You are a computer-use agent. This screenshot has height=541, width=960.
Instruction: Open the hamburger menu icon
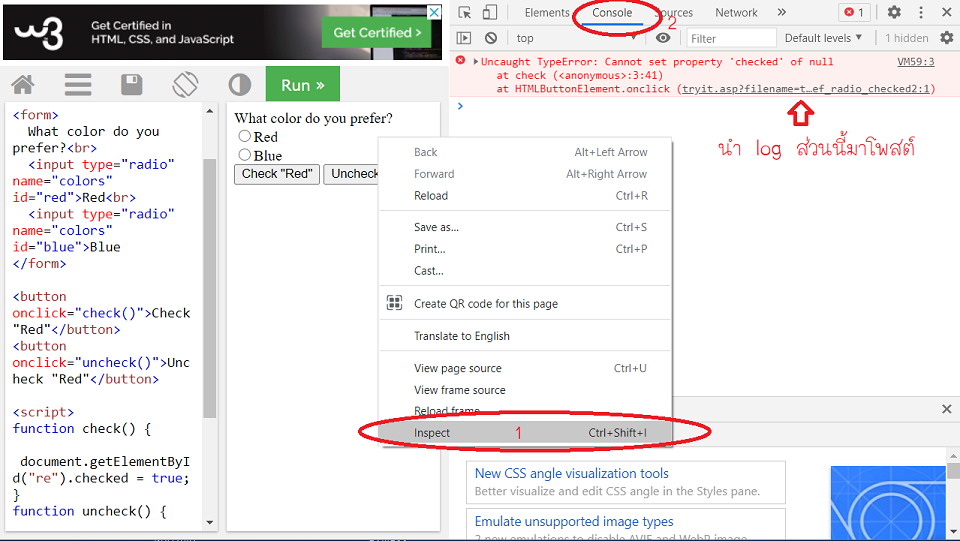pos(78,85)
